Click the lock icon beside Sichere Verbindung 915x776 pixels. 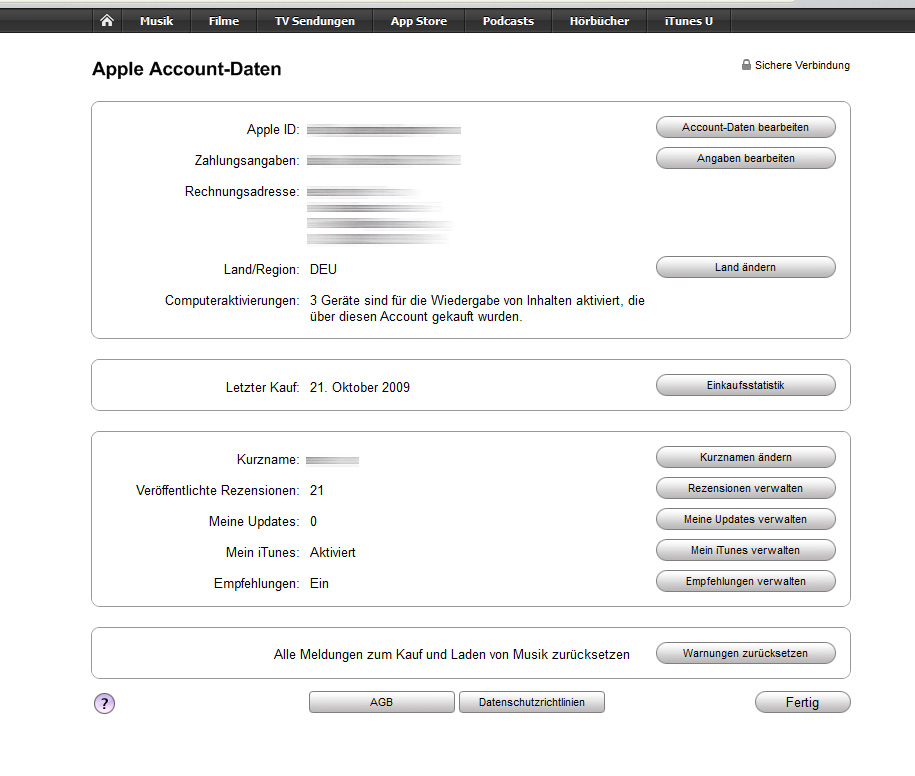coord(746,65)
